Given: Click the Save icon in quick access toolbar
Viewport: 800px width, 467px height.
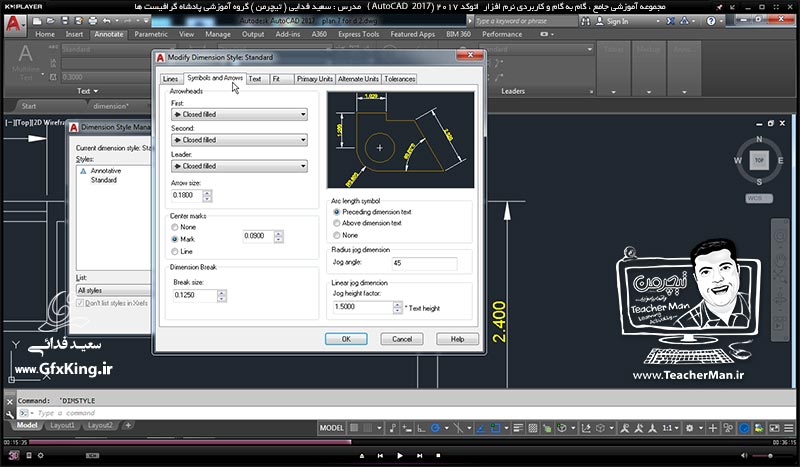Looking at the screenshot, I should (65, 21).
